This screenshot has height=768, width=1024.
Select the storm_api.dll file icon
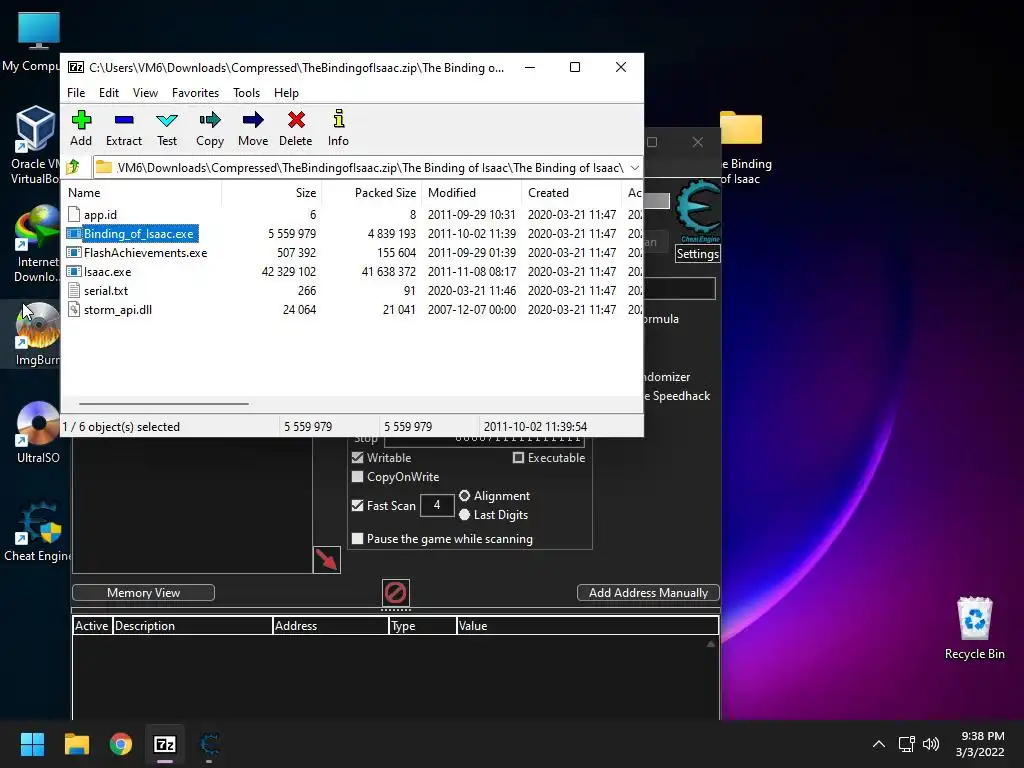pyautogui.click(x=74, y=310)
